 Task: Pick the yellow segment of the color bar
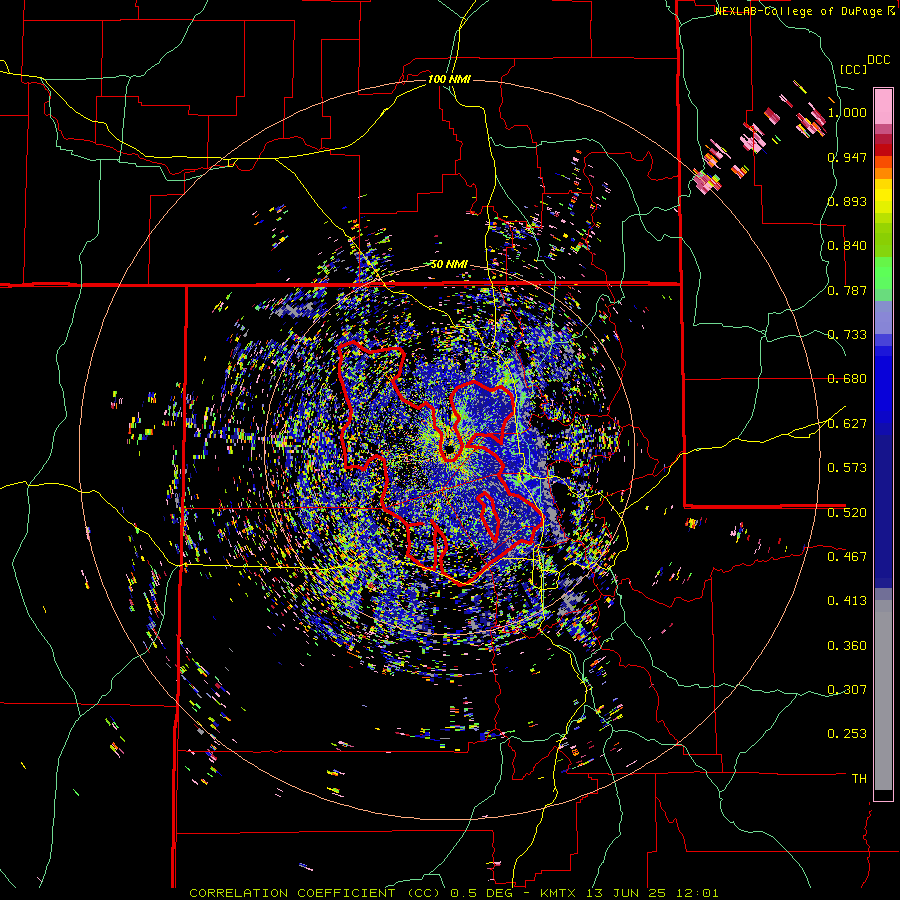[883, 196]
